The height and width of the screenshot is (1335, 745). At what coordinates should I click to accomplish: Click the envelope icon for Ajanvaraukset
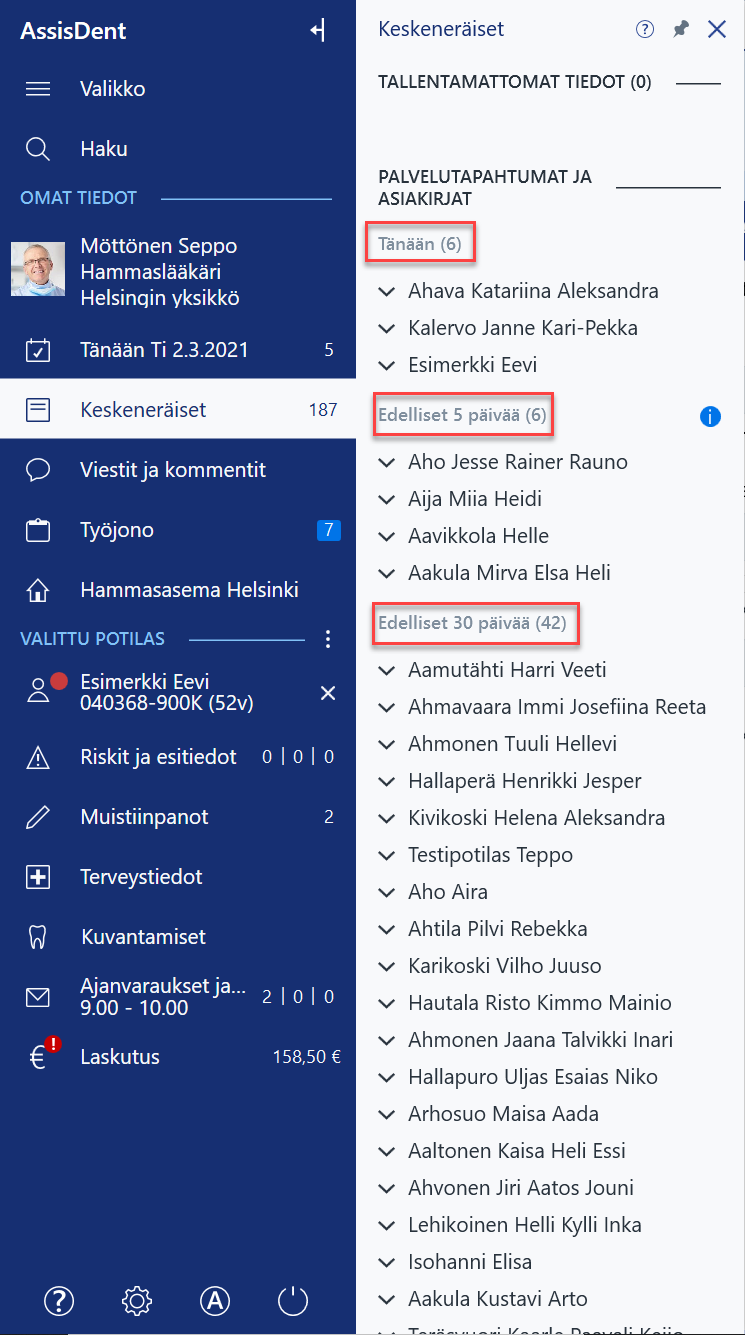(x=38, y=997)
